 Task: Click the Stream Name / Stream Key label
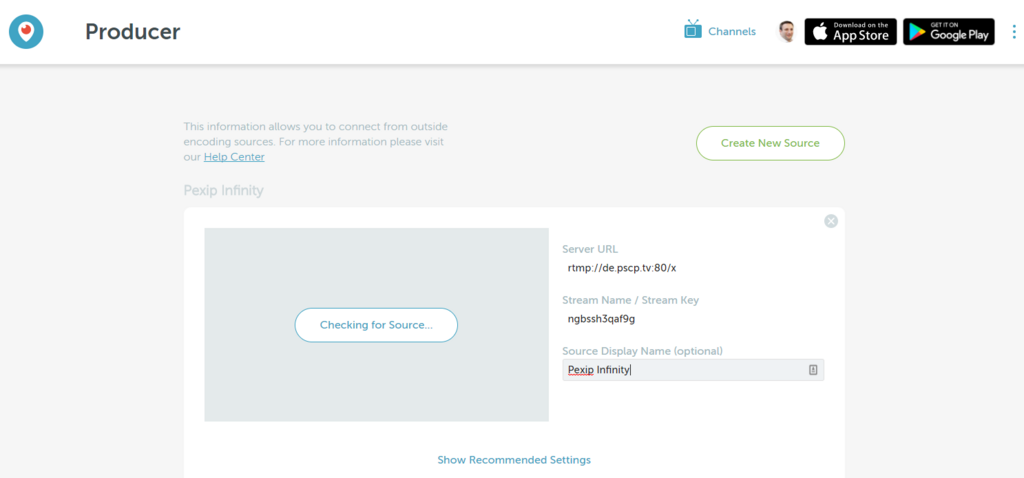point(630,300)
